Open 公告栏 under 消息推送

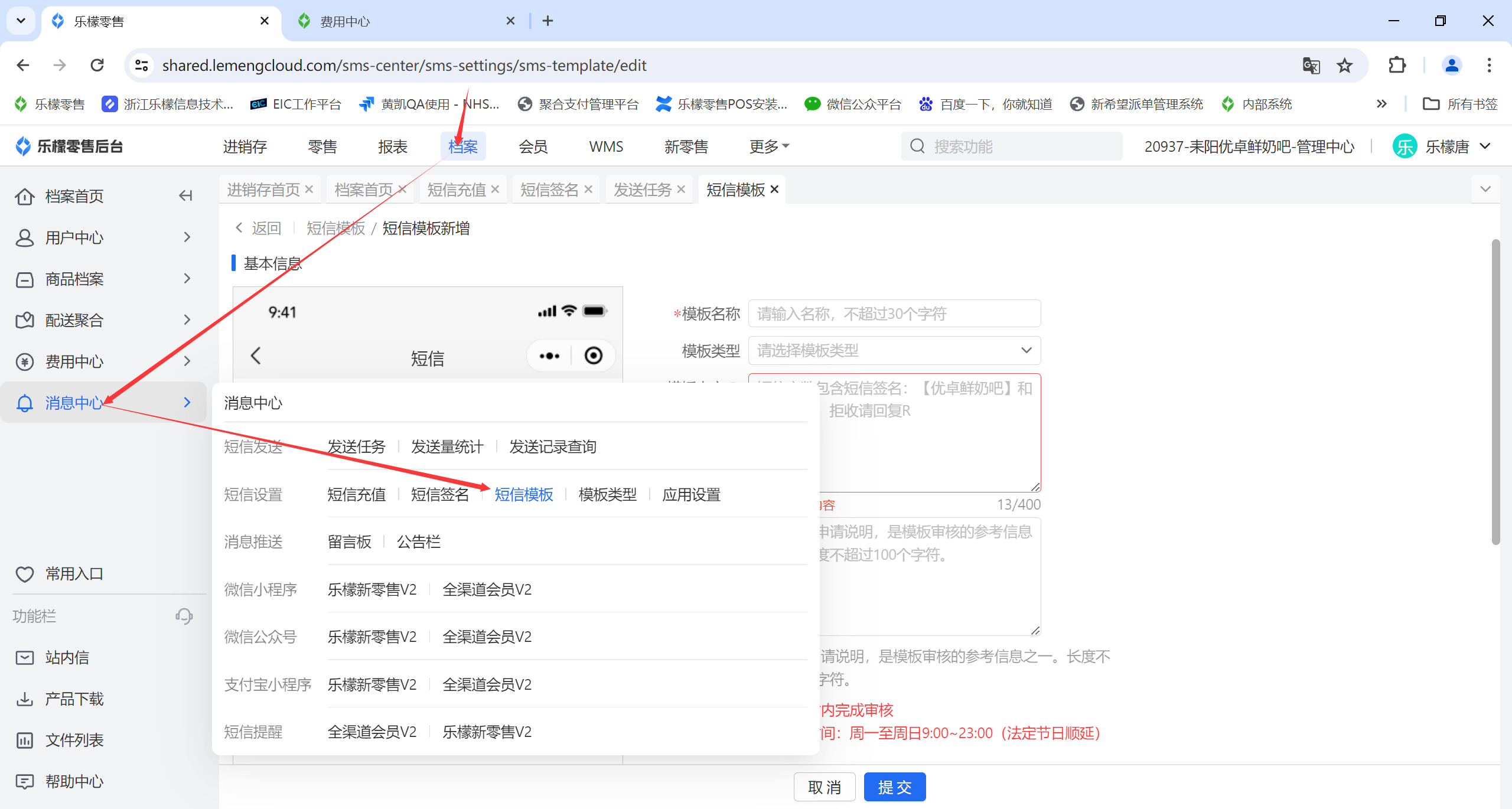[x=419, y=541]
